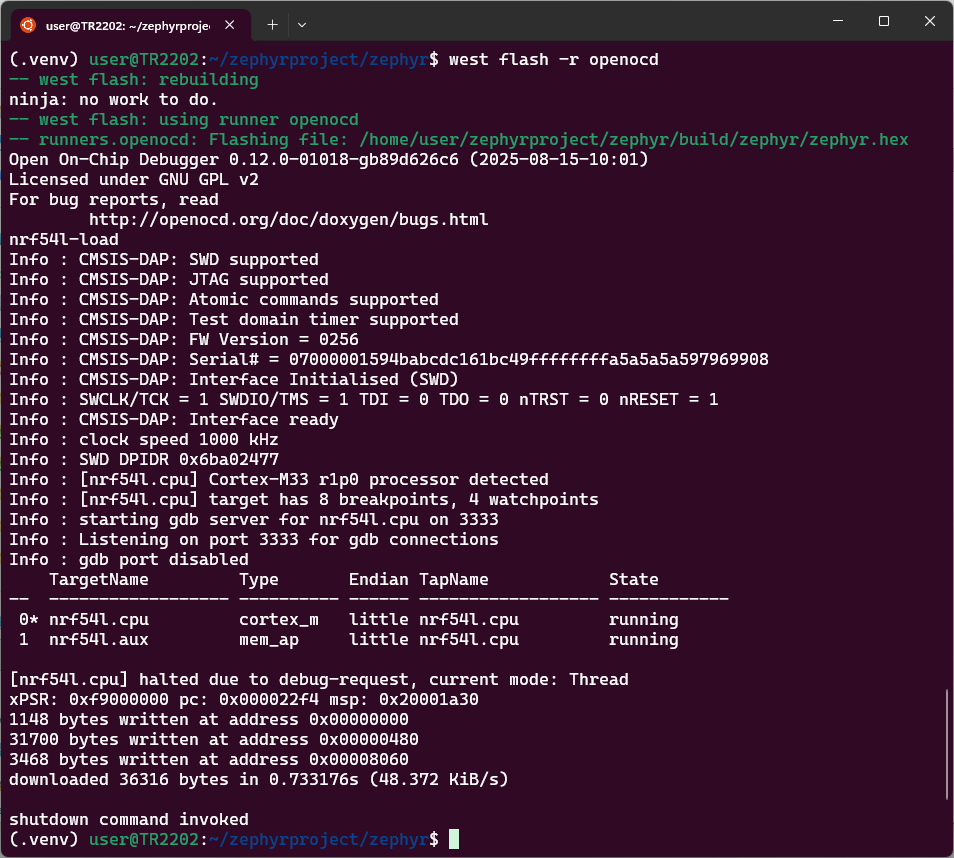Click the cursor at the bottom prompt
Screen dimensions: 954x858
(x=454, y=840)
